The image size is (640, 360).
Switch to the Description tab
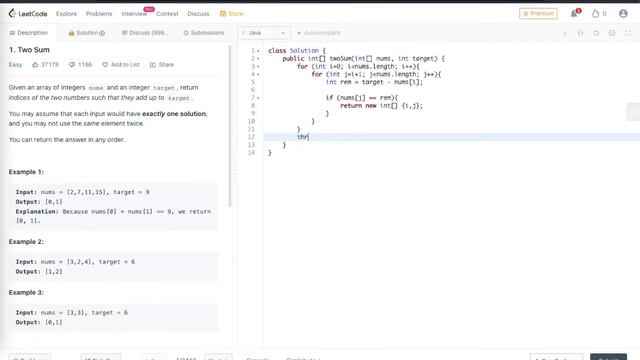[x=29, y=33]
